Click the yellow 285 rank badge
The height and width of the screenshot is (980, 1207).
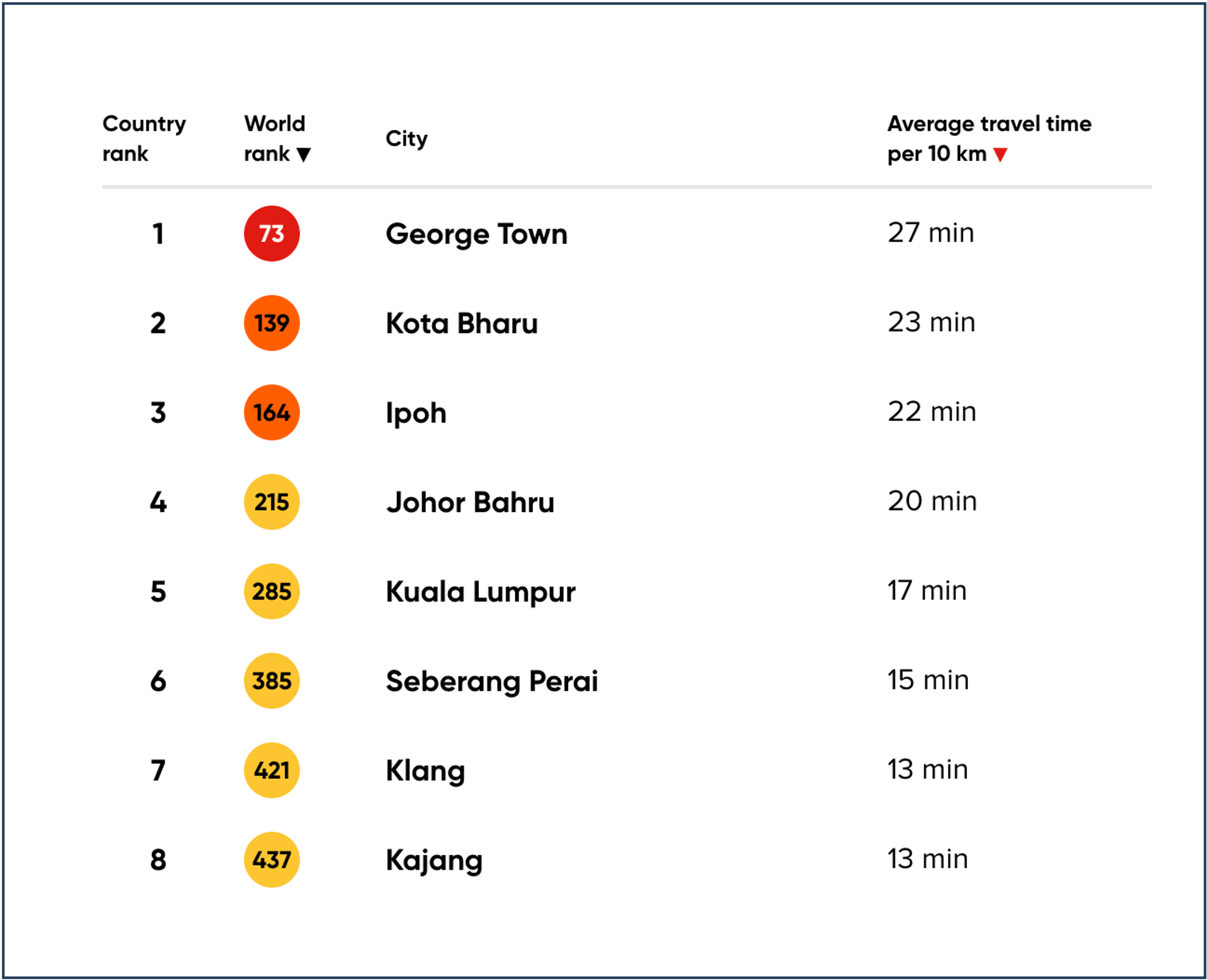(272, 591)
